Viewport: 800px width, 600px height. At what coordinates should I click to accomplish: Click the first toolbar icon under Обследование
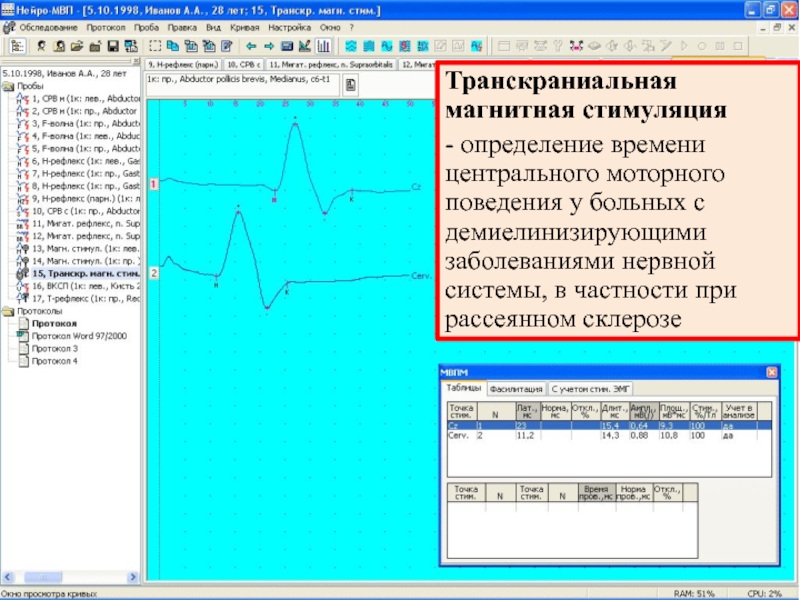pos(17,46)
